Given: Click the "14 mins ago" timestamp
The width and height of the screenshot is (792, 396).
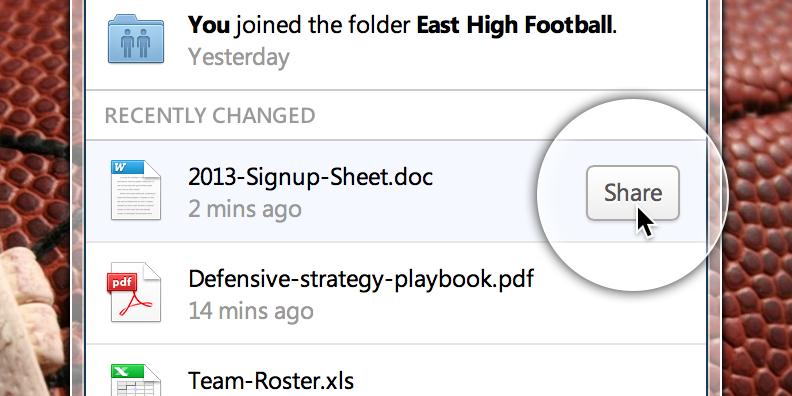Looking at the screenshot, I should (x=251, y=311).
